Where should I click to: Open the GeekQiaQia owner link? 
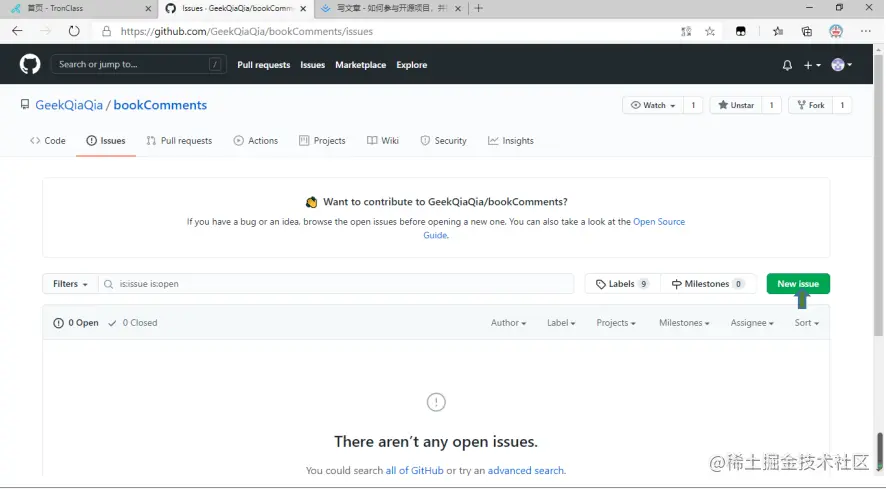tap(69, 105)
